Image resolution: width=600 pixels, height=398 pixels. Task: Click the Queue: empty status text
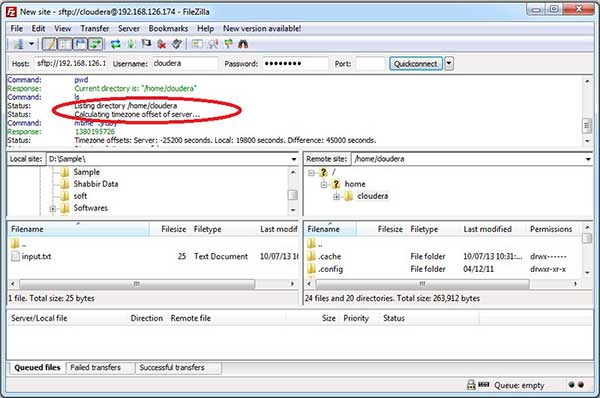tap(519, 385)
